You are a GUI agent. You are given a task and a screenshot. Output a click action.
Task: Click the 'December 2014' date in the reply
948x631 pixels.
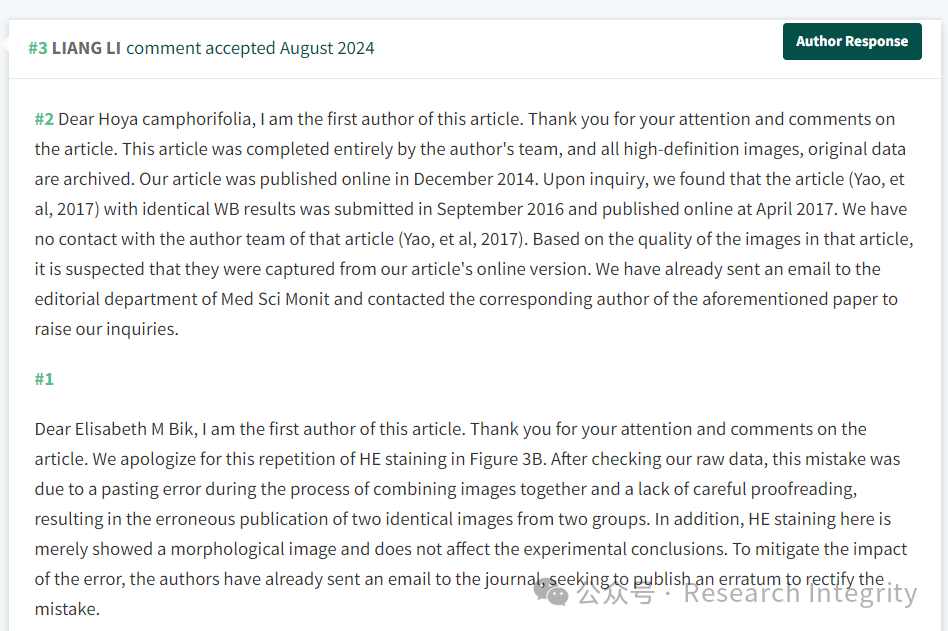pos(474,180)
